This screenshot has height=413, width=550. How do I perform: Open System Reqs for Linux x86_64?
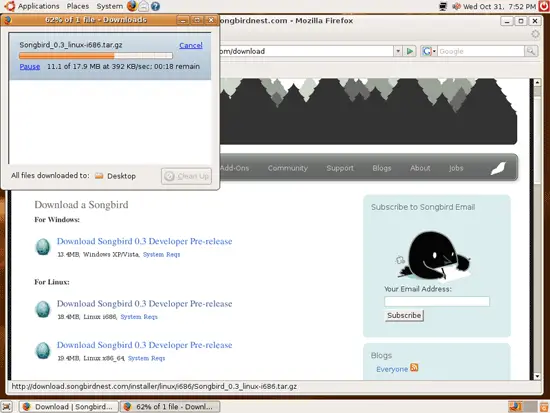[x=146, y=358]
